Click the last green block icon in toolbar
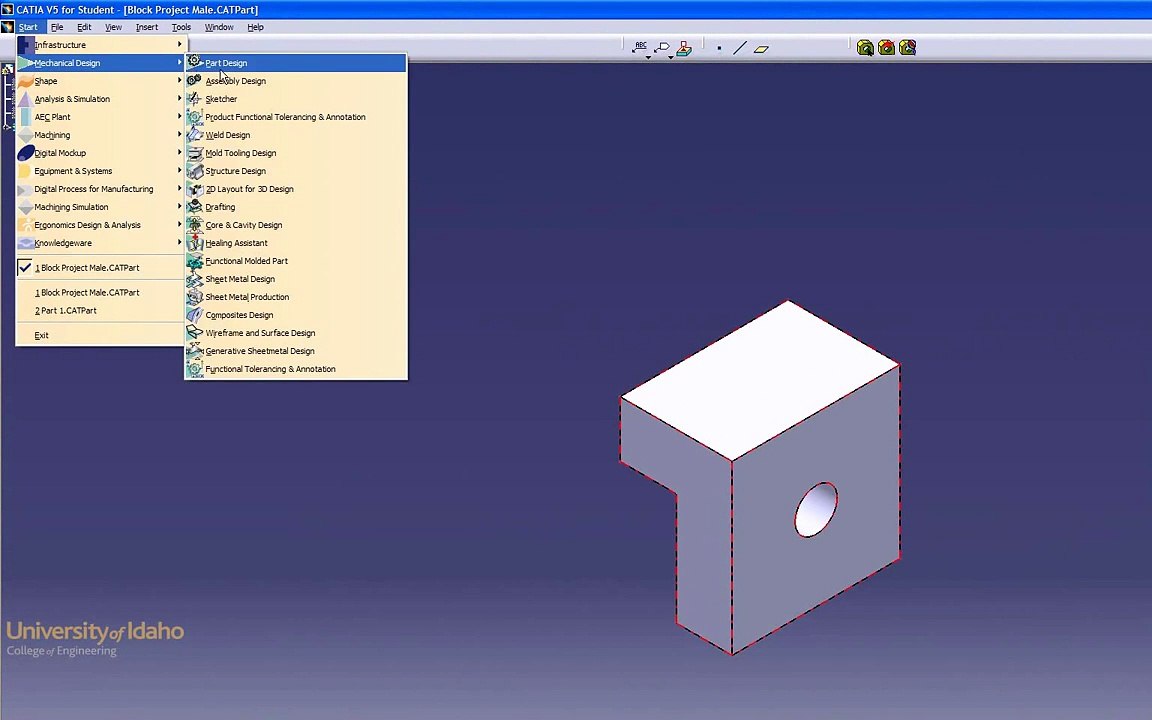 (908, 48)
